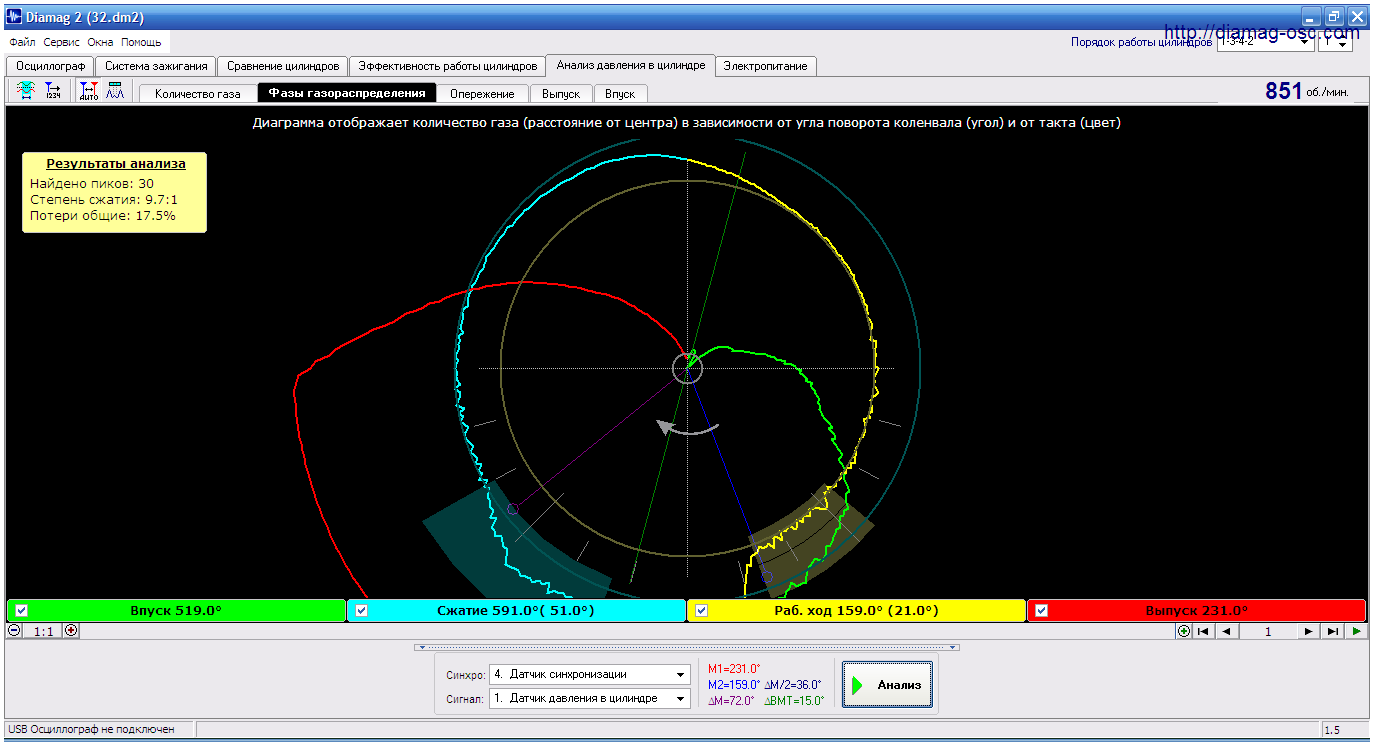Click the first waveform markers toolbar icon
Screen dimensions: 1374x742
[x=25, y=91]
